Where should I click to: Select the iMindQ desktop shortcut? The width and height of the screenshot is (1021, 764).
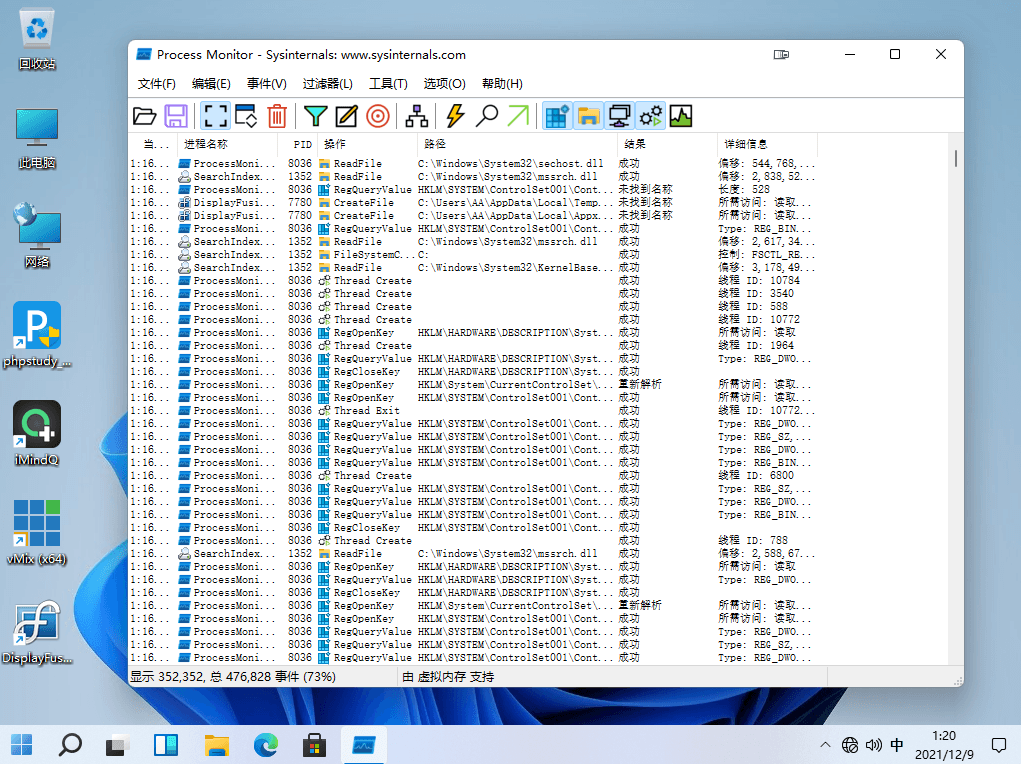pyautogui.click(x=37, y=434)
